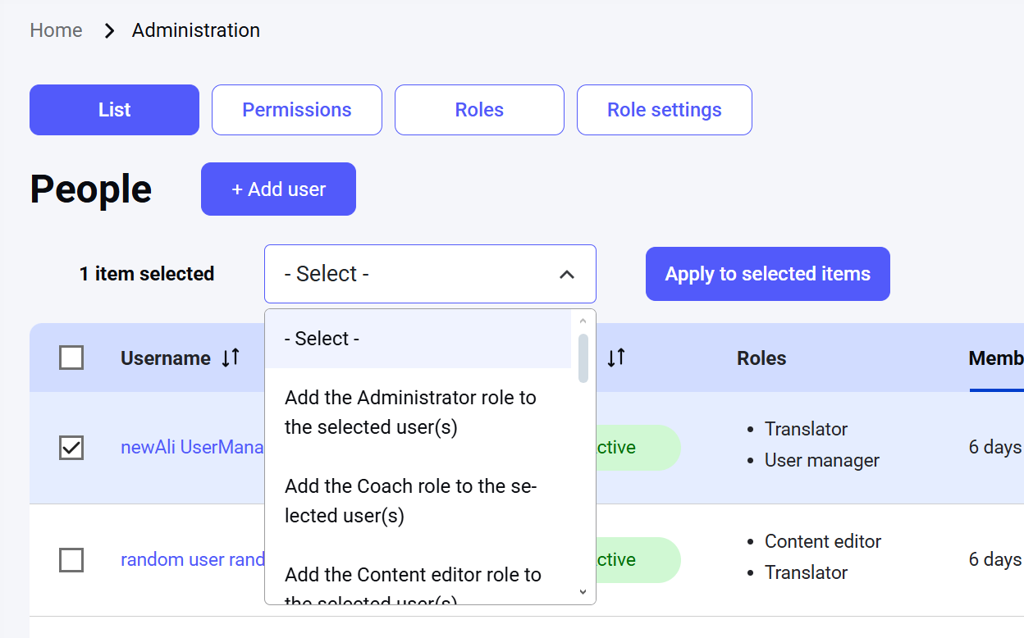
Task: Open the newAli UserManager profile link
Action: 191,447
